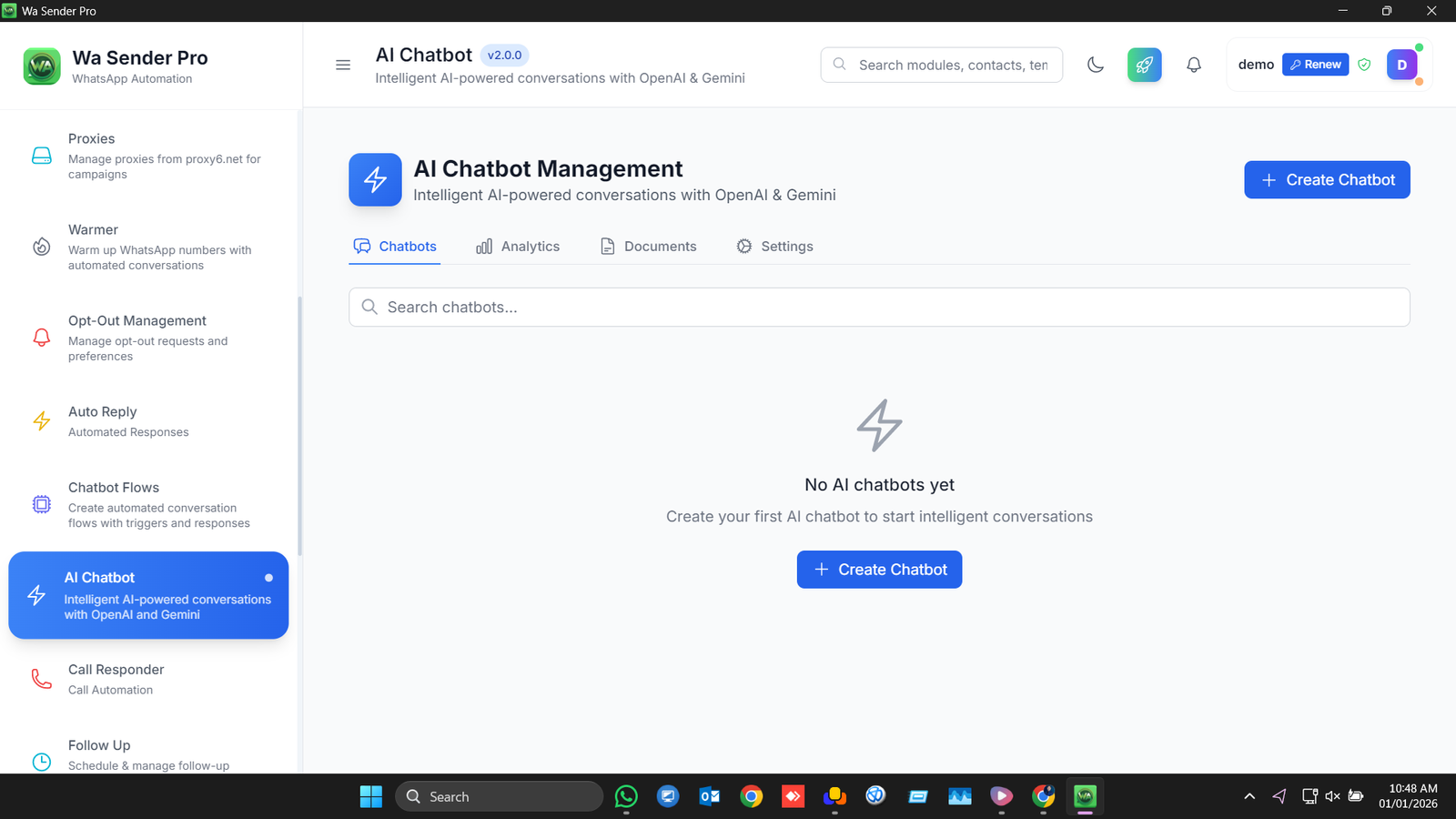Collapse the sidebar with the hamburger icon
Image resolution: width=1456 pixels, height=819 pixels.
click(343, 65)
